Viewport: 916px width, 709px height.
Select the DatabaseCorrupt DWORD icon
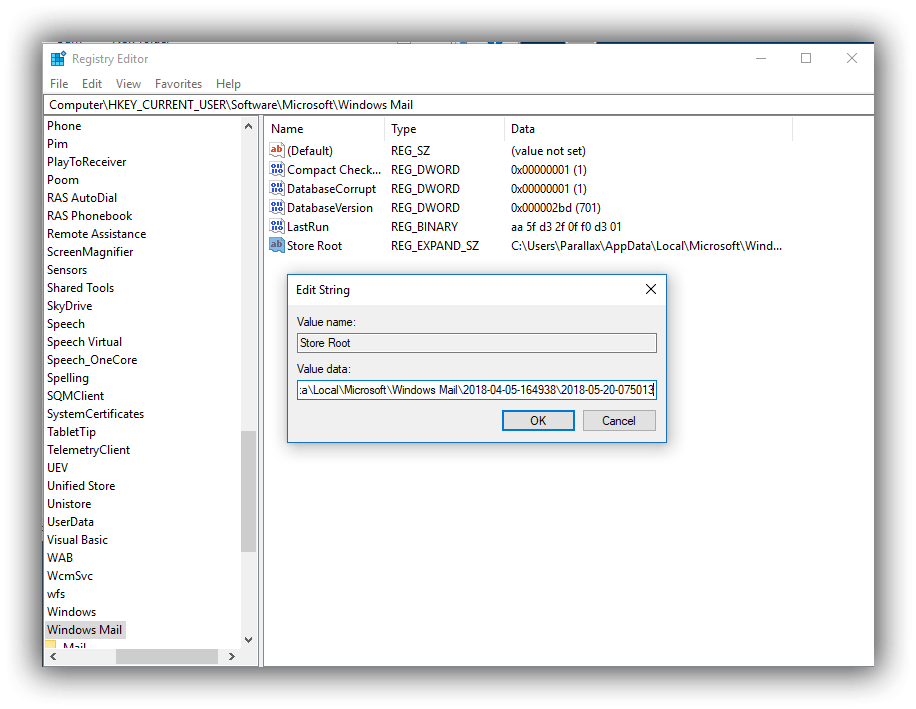pyautogui.click(x=276, y=188)
